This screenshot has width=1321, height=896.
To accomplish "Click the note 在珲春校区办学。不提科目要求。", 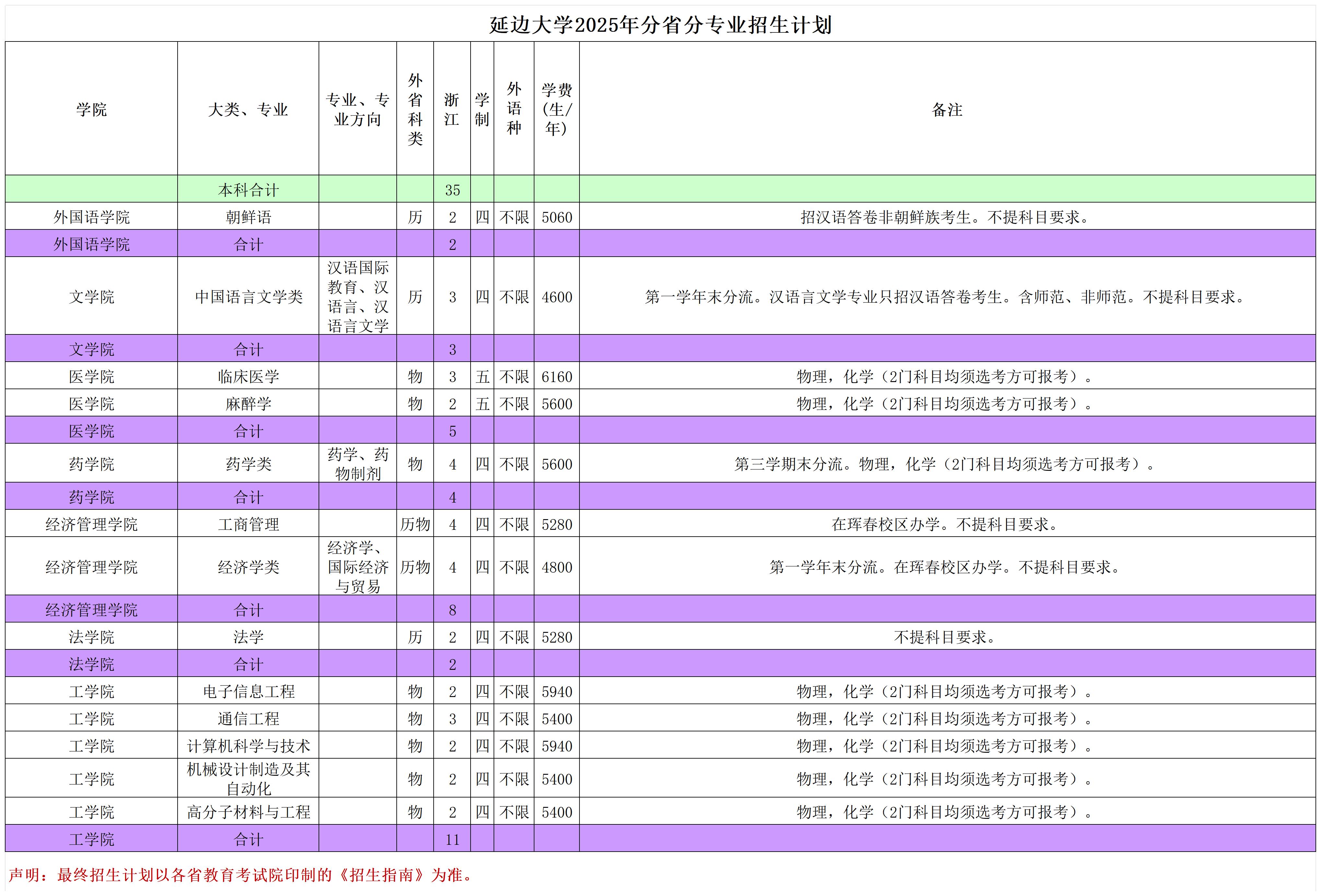I will pos(947,523).
